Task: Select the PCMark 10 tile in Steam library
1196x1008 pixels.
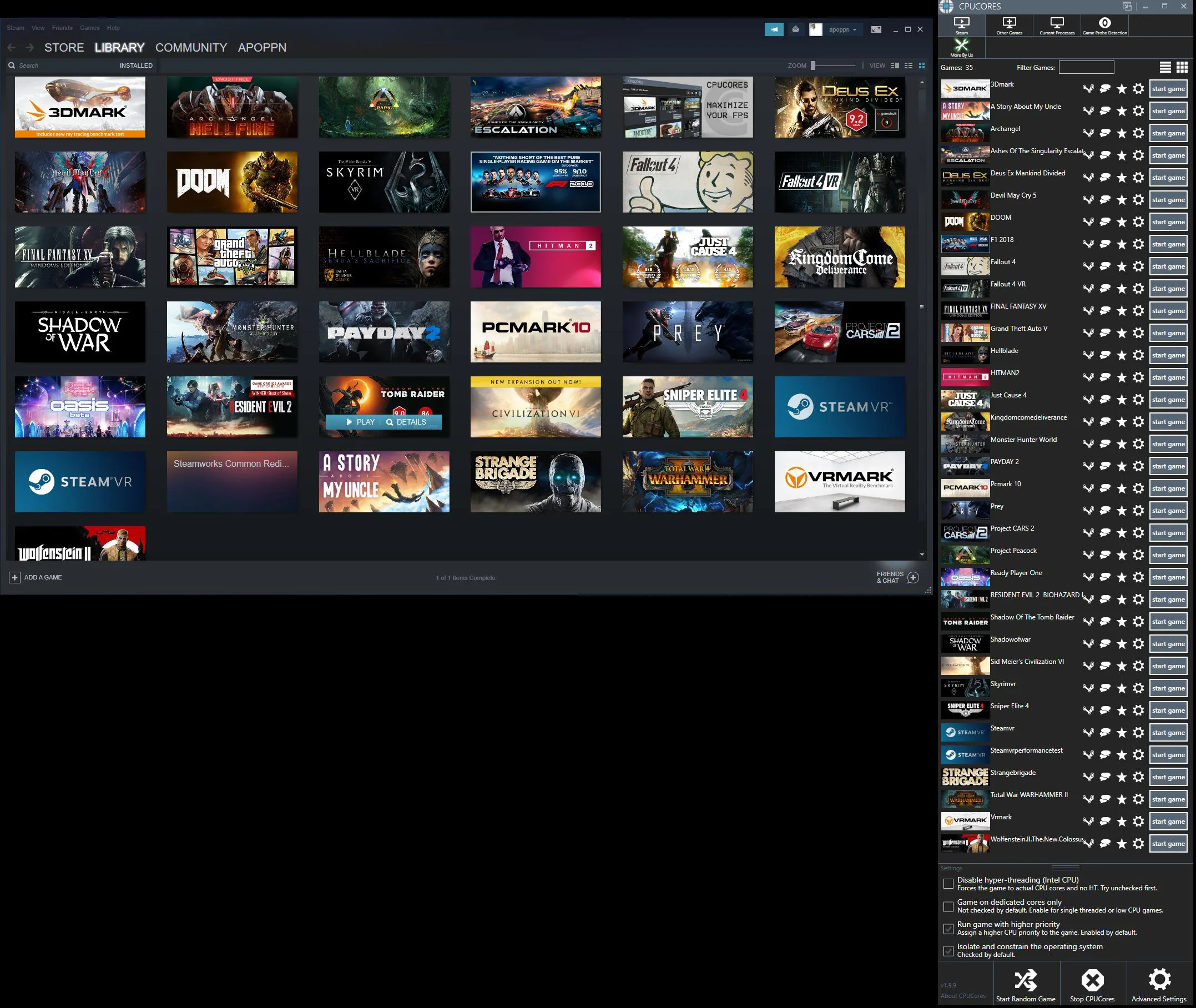Action: pos(536,332)
